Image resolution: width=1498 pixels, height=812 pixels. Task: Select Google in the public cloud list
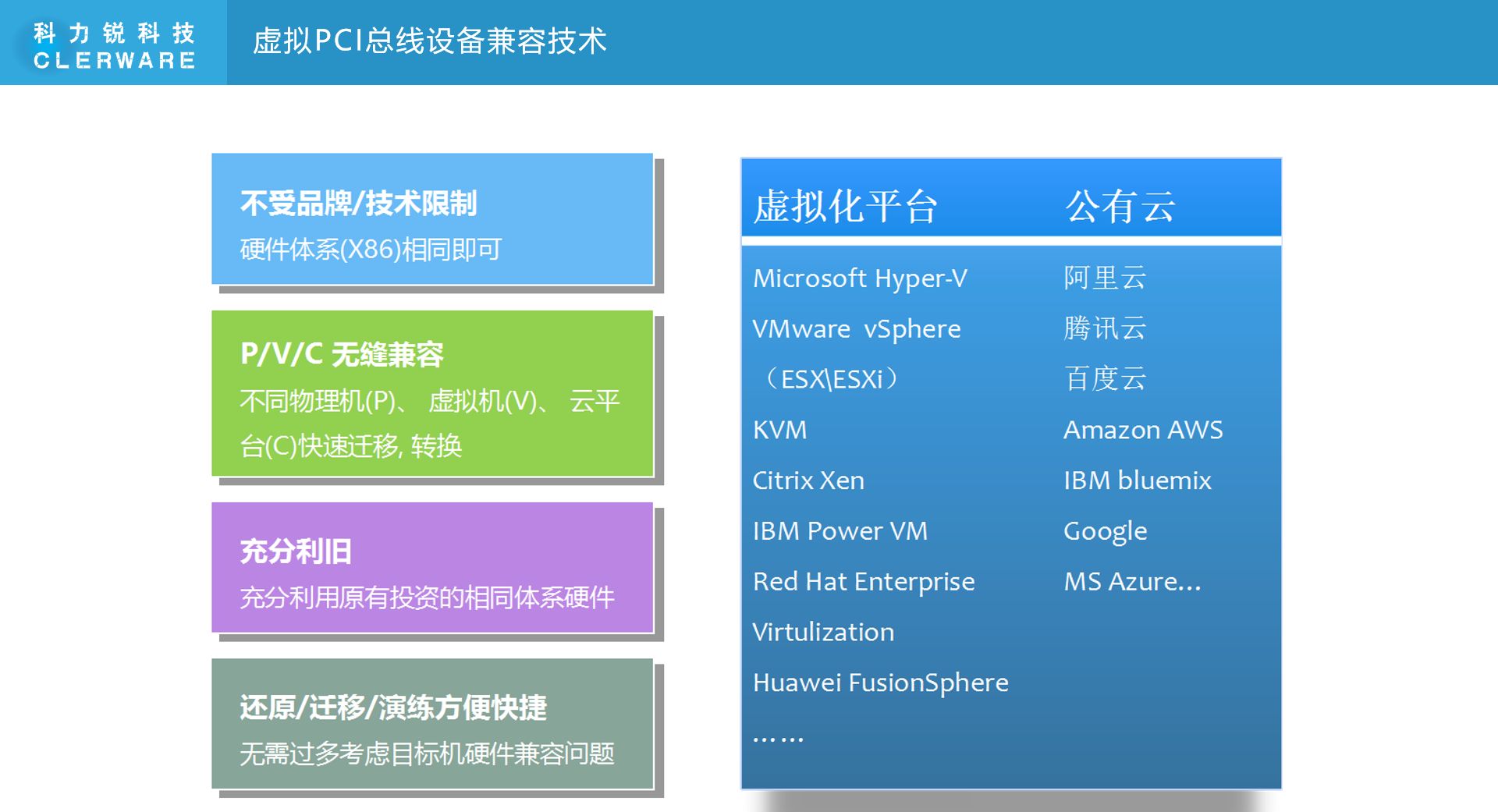1105,531
